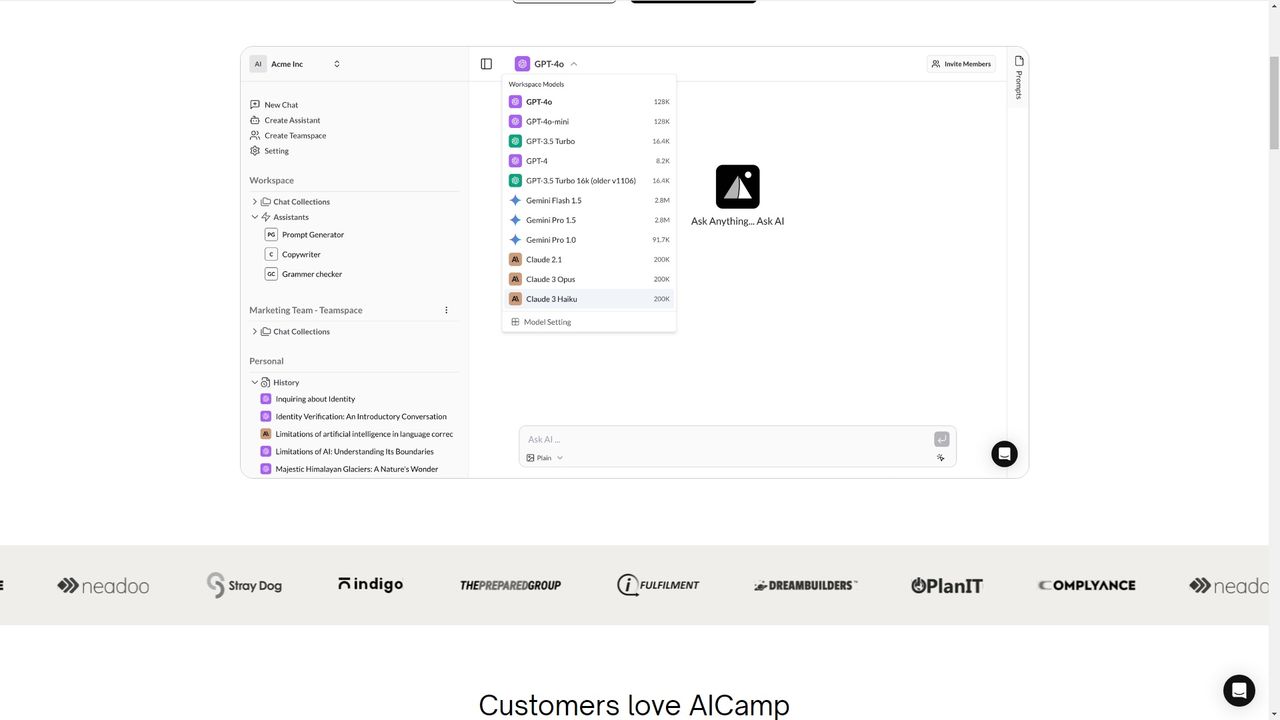This screenshot has width=1280, height=720.
Task: Choose GPT-4 with 8.2K context
Action: tap(589, 161)
